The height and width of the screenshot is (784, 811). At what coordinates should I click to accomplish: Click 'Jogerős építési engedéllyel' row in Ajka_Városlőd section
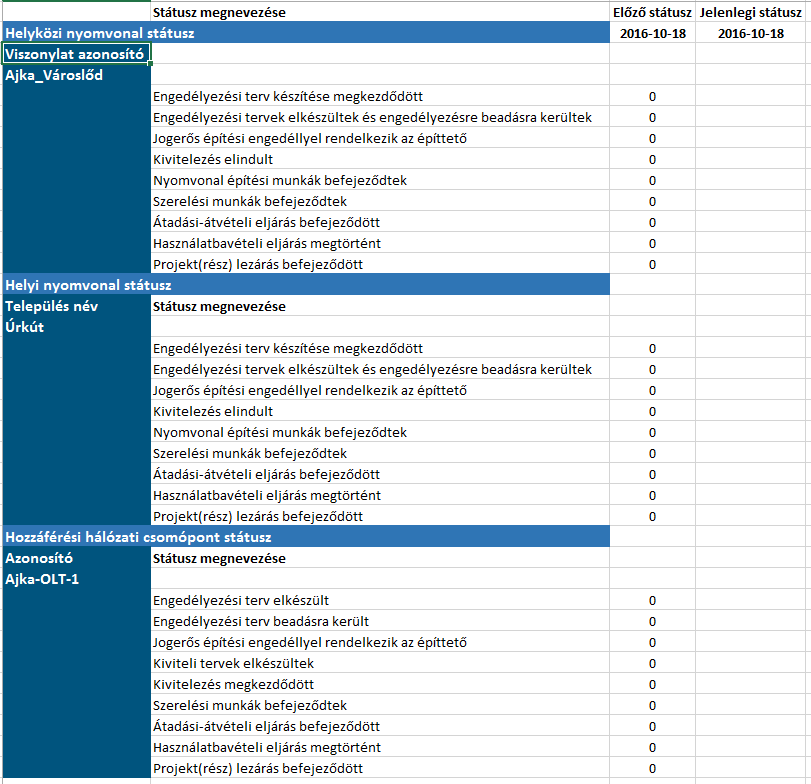click(x=380, y=139)
